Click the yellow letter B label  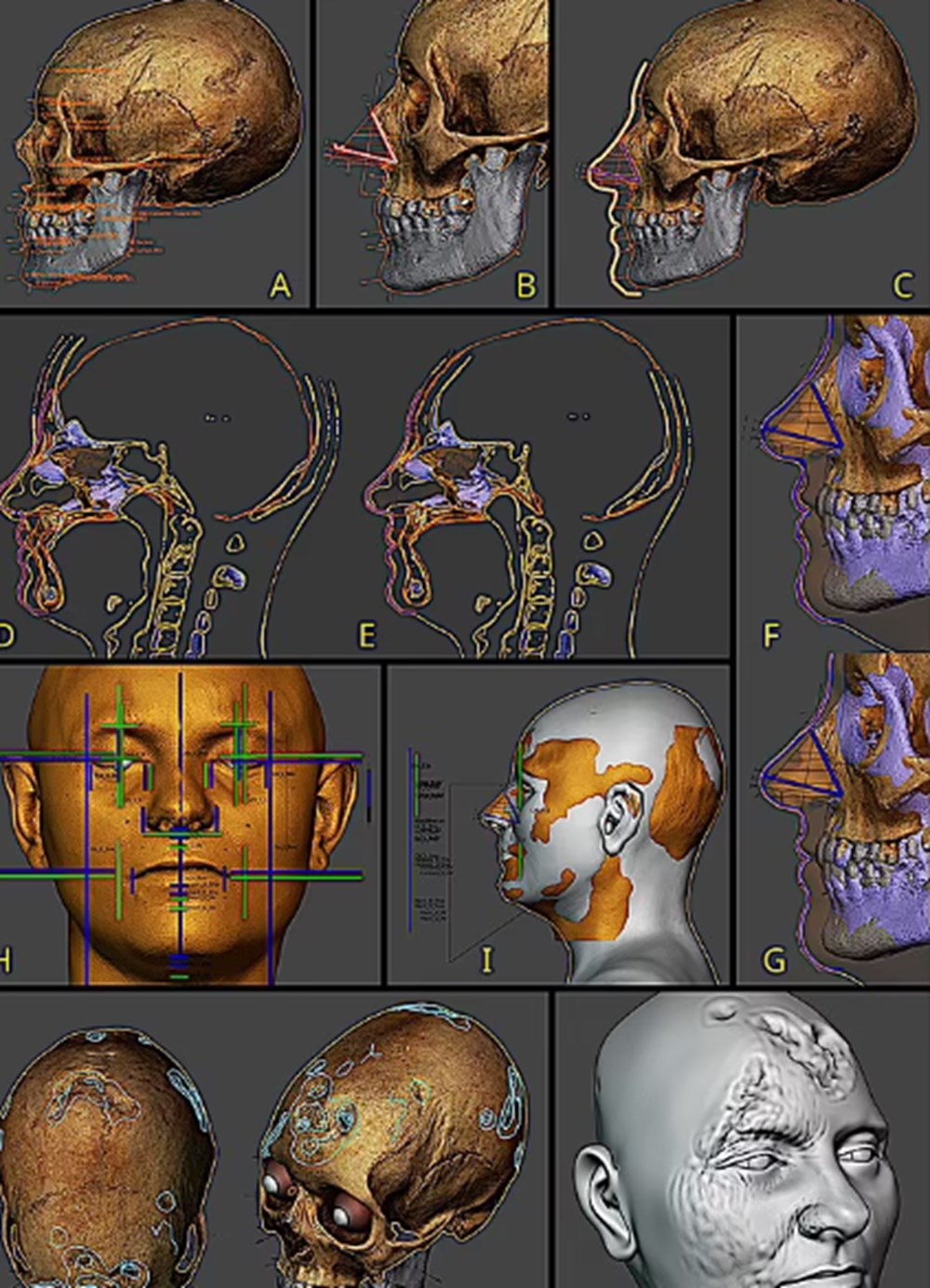coord(526,286)
